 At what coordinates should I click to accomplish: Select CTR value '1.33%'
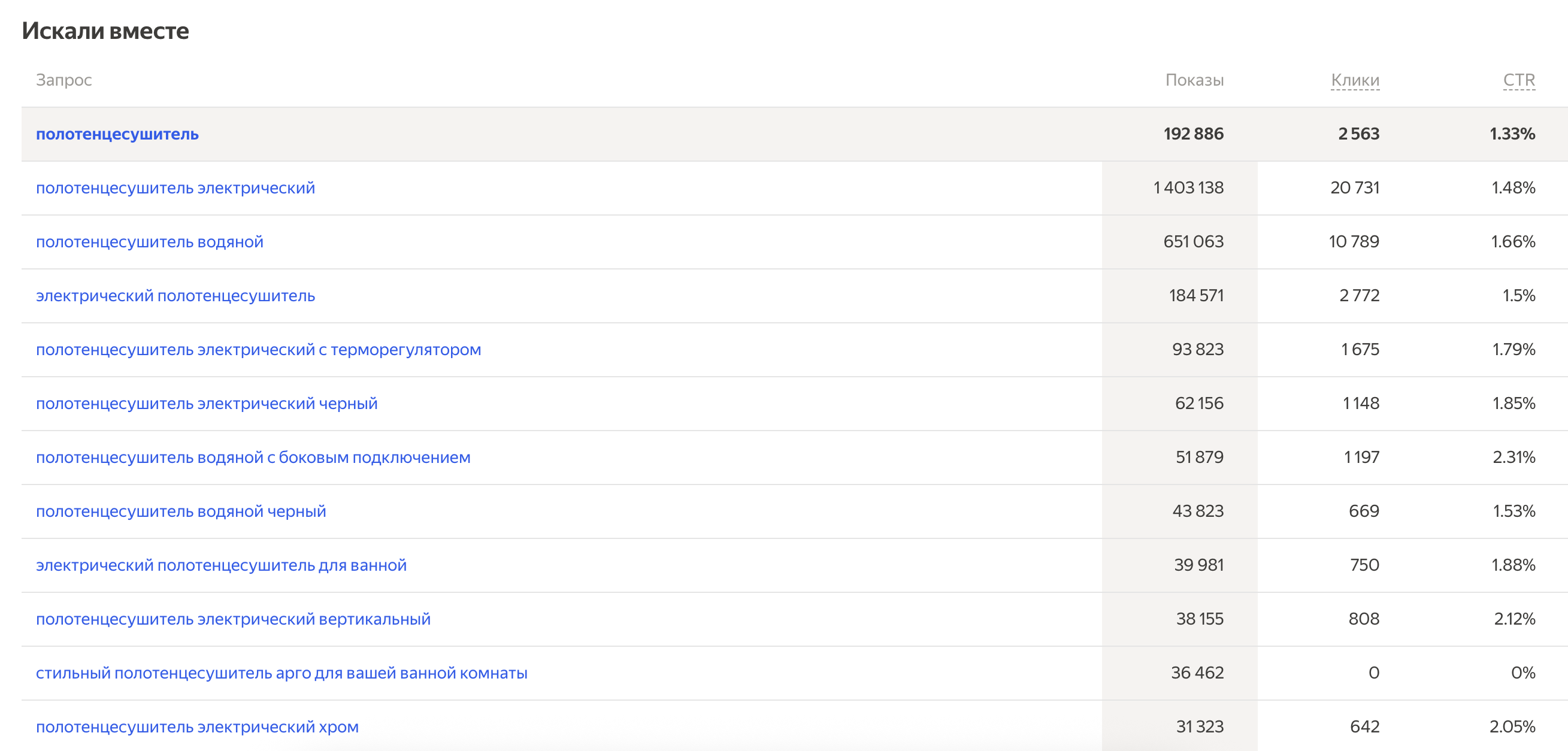[1512, 134]
